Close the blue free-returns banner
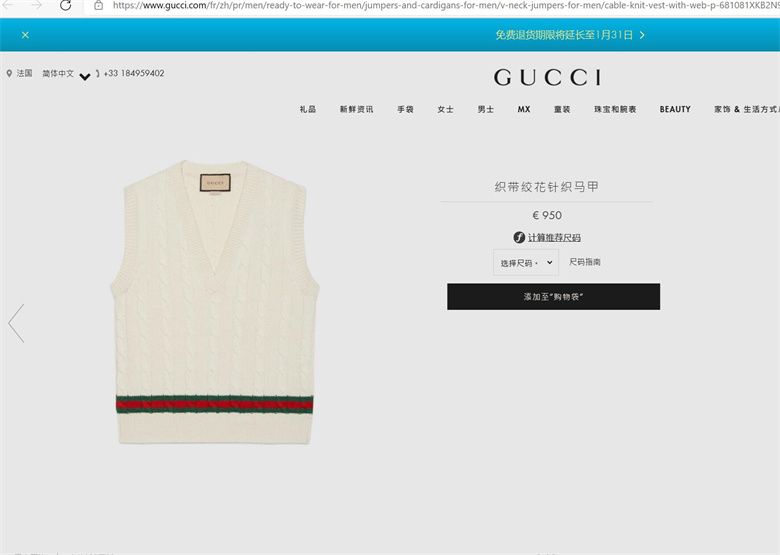Viewport: 780px width, 555px height. point(25,35)
